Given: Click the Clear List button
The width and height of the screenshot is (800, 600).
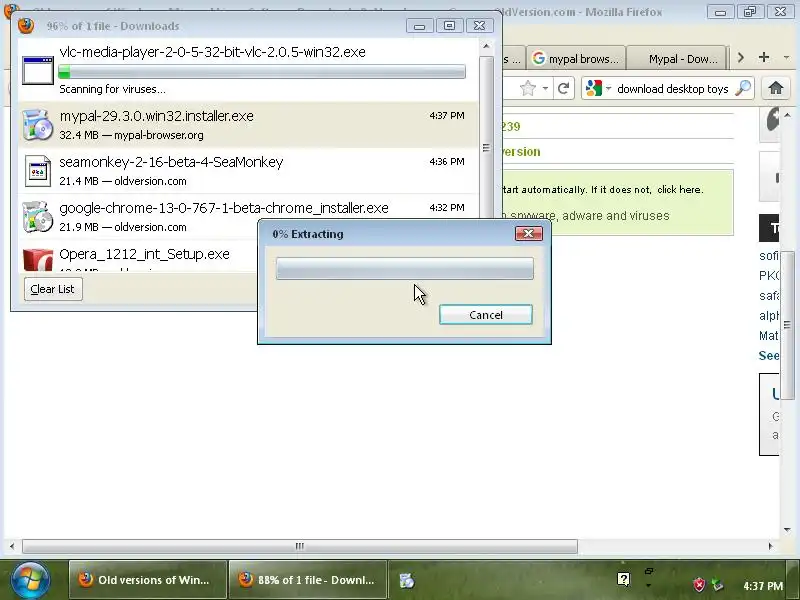Looking at the screenshot, I should click(x=53, y=289).
